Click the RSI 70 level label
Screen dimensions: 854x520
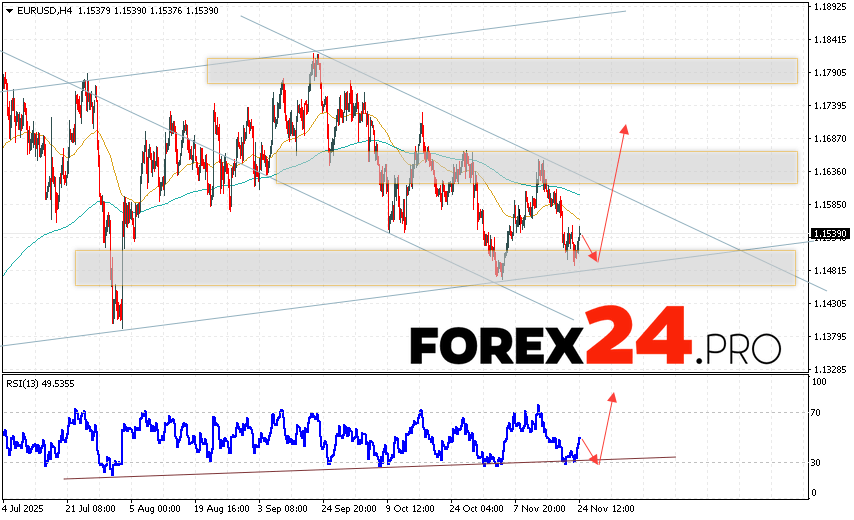(816, 412)
